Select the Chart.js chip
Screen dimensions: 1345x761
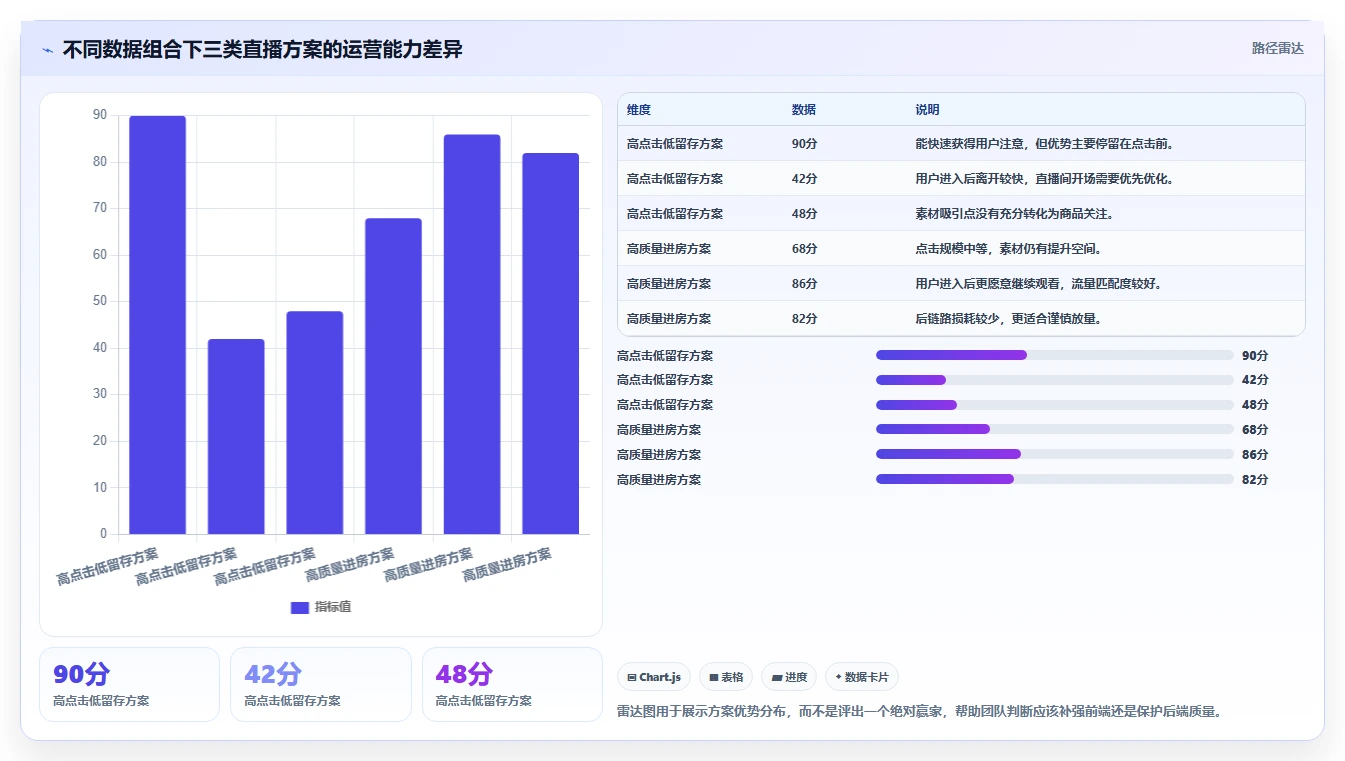pyautogui.click(x=654, y=677)
